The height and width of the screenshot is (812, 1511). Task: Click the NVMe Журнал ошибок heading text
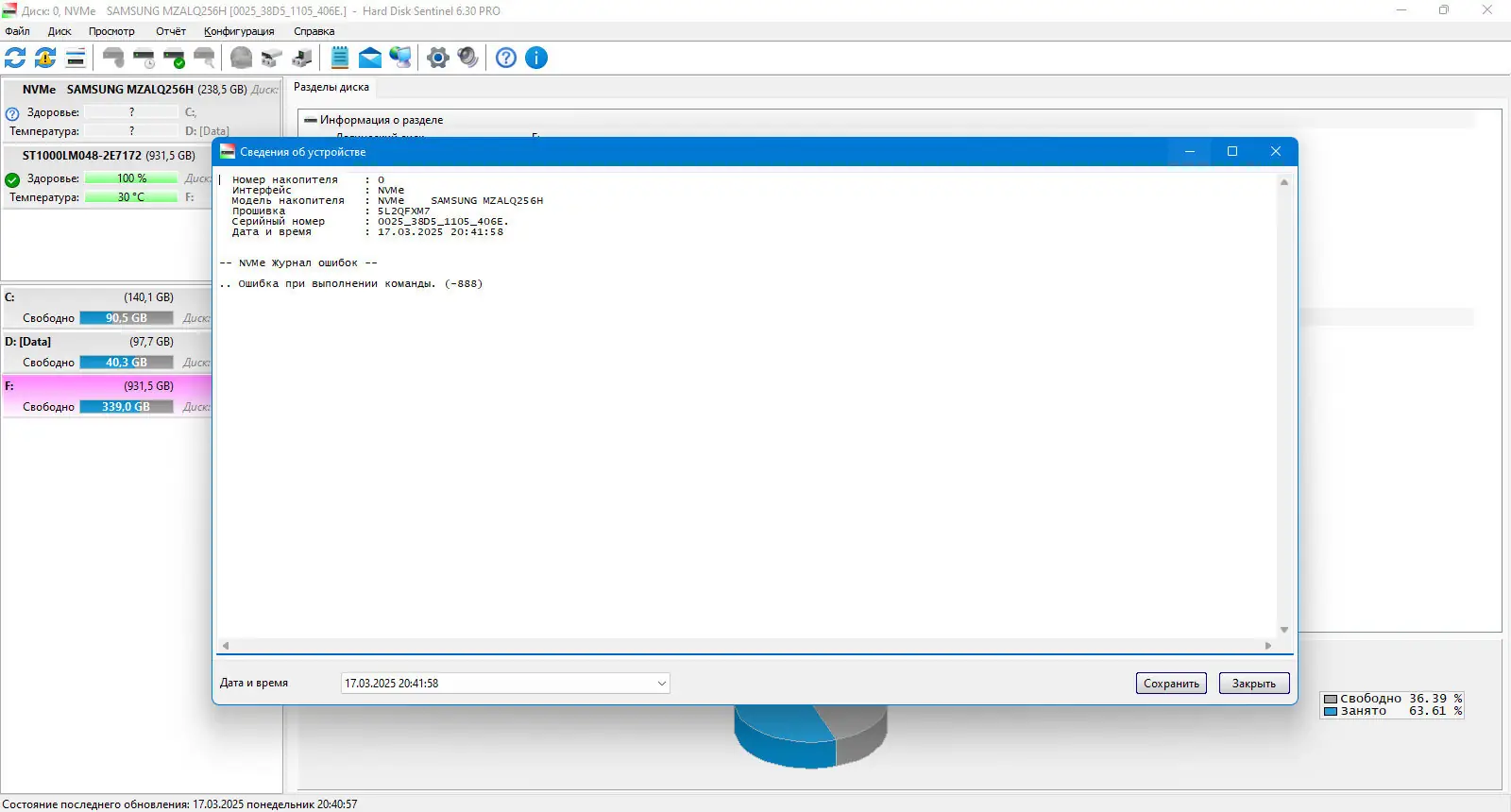coord(298,263)
